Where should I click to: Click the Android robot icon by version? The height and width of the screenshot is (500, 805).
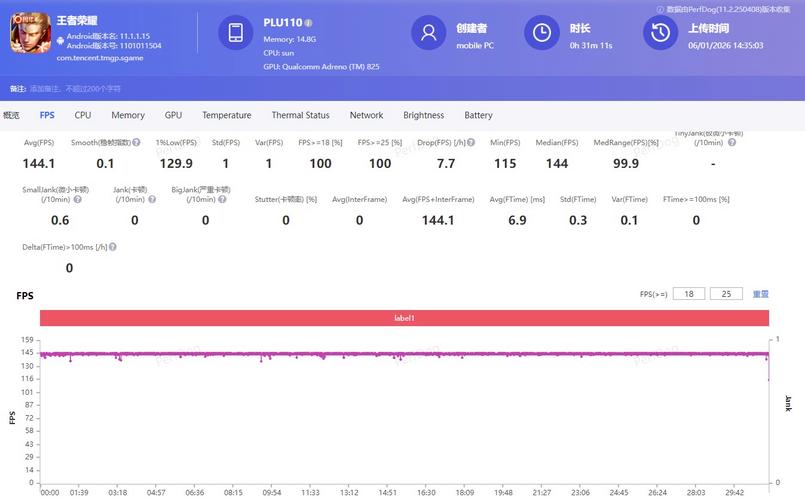[x=61, y=40]
